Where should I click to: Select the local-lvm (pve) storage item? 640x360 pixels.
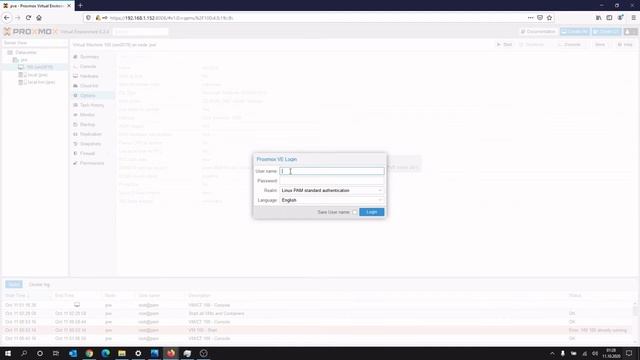[x=40, y=82]
